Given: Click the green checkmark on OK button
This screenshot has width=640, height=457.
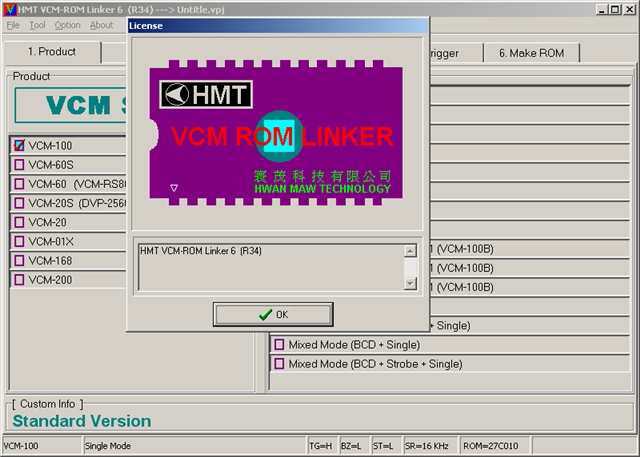Looking at the screenshot, I should (x=265, y=314).
